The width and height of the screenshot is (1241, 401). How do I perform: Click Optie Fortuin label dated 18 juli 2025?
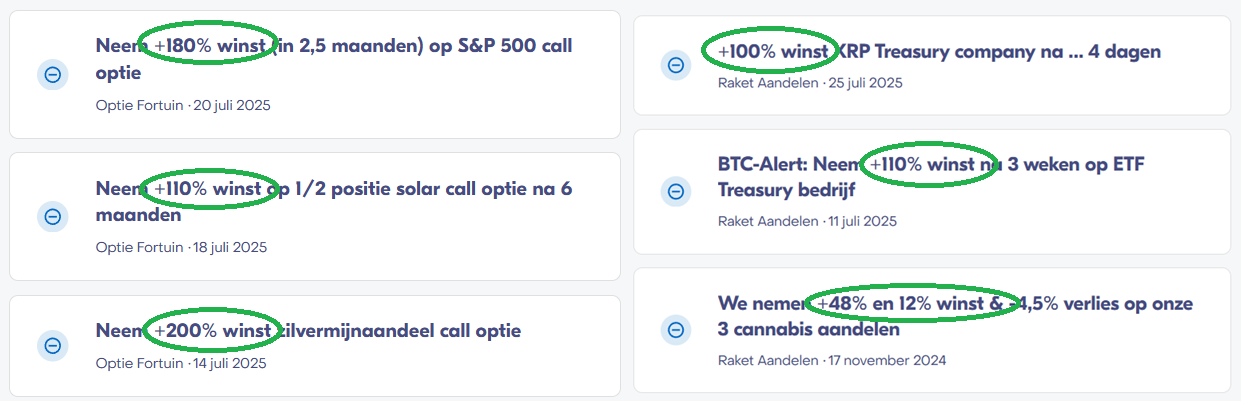coord(140,247)
